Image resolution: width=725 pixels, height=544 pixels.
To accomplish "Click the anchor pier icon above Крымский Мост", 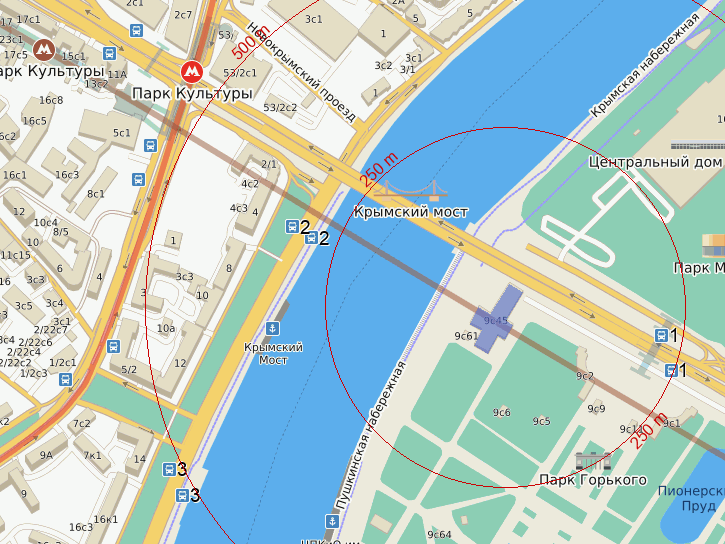I will tap(272, 328).
